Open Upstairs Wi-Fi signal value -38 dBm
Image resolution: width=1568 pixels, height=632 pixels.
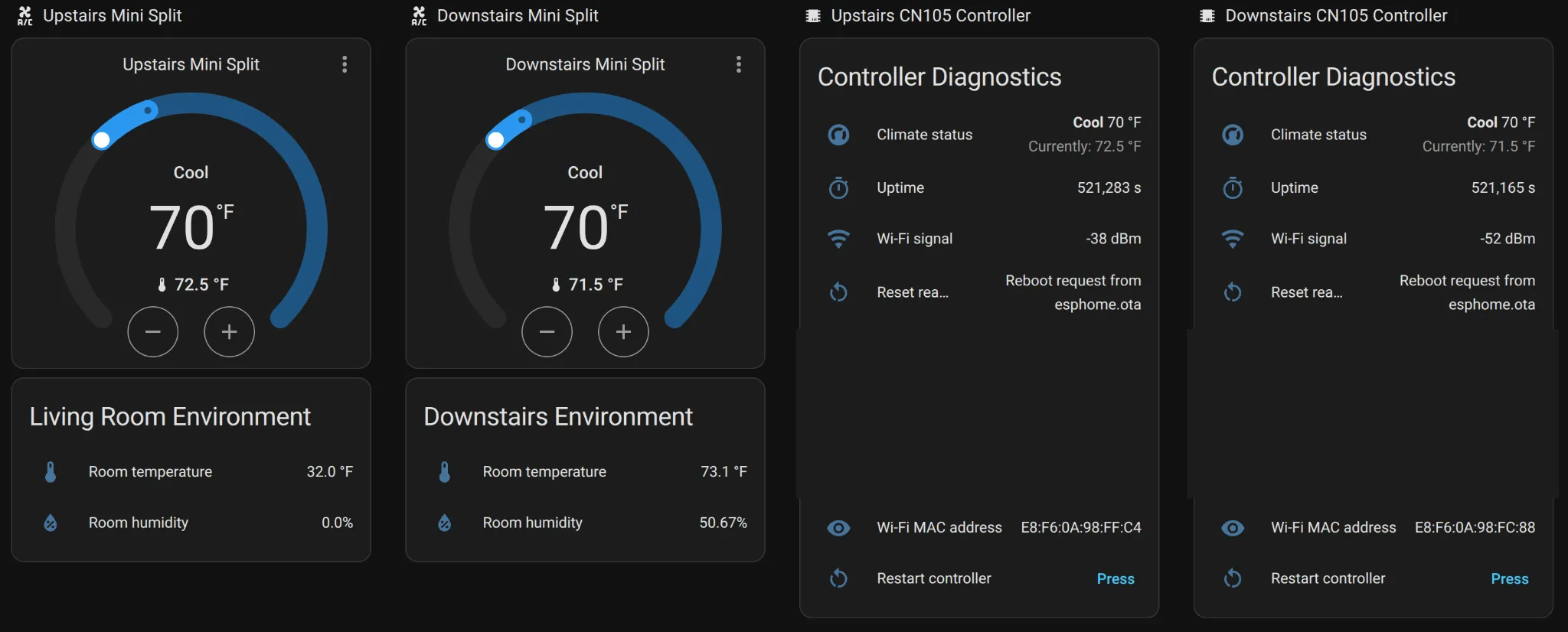tap(1113, 239)
